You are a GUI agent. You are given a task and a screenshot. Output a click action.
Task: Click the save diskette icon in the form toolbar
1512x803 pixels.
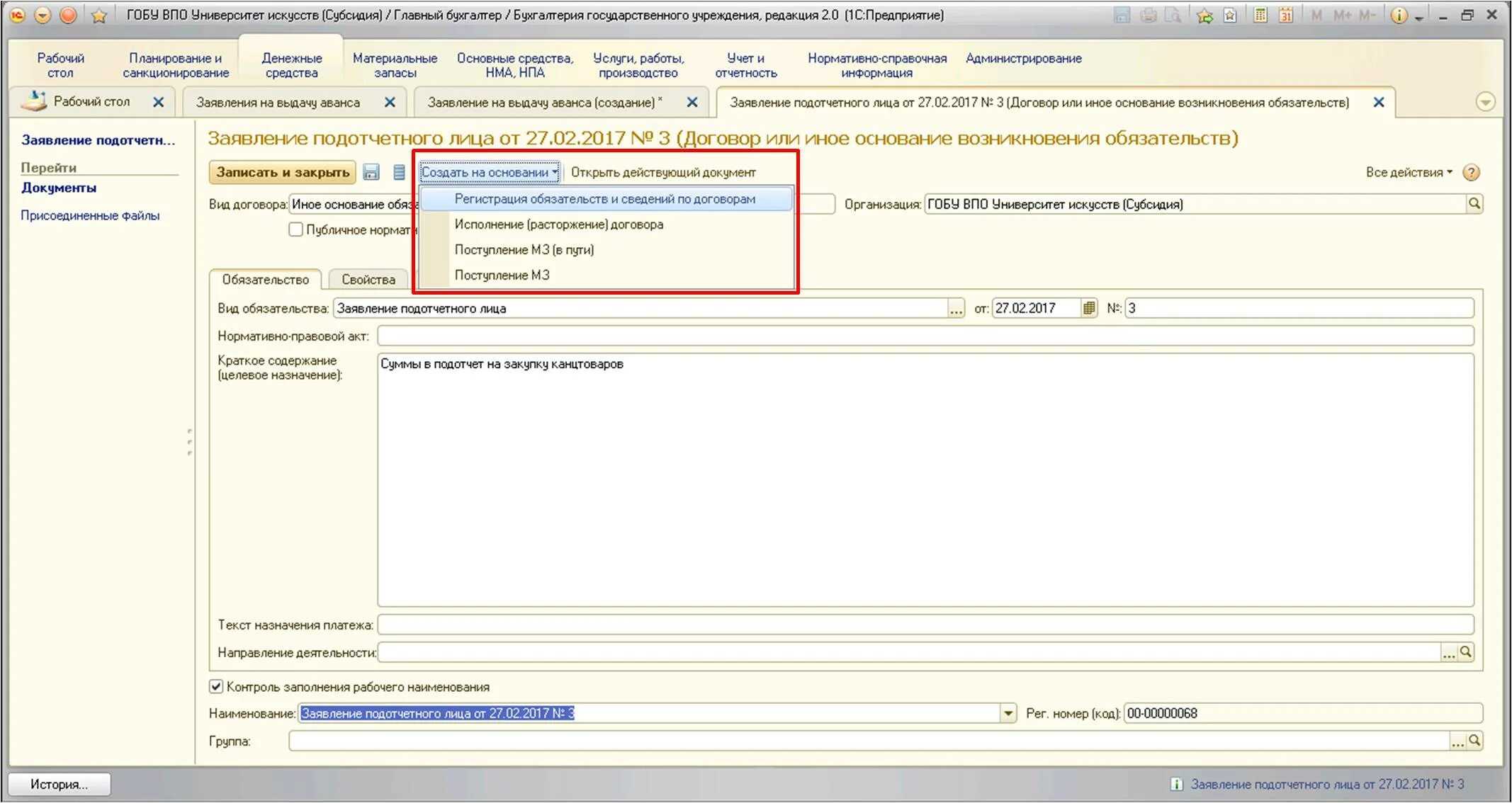(371, 172)
